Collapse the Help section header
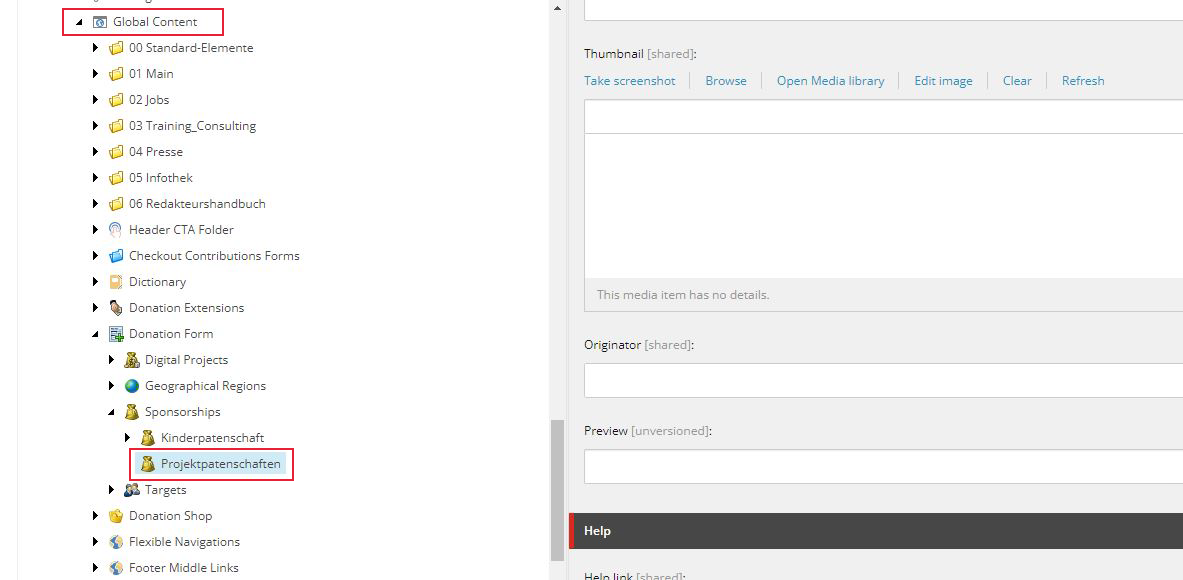This screenshot has height=580, width=1183. click(876, 531)
